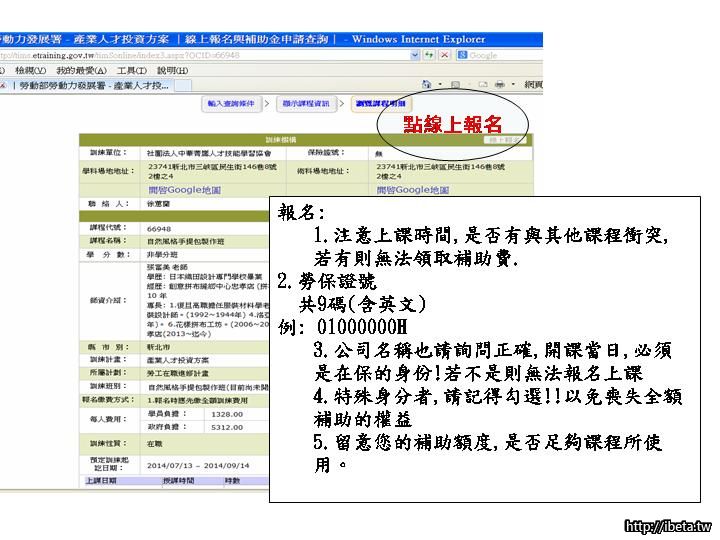Click the RSS feeds icon in command bar
The image size is (720, 540).
[x=453, y=86]
